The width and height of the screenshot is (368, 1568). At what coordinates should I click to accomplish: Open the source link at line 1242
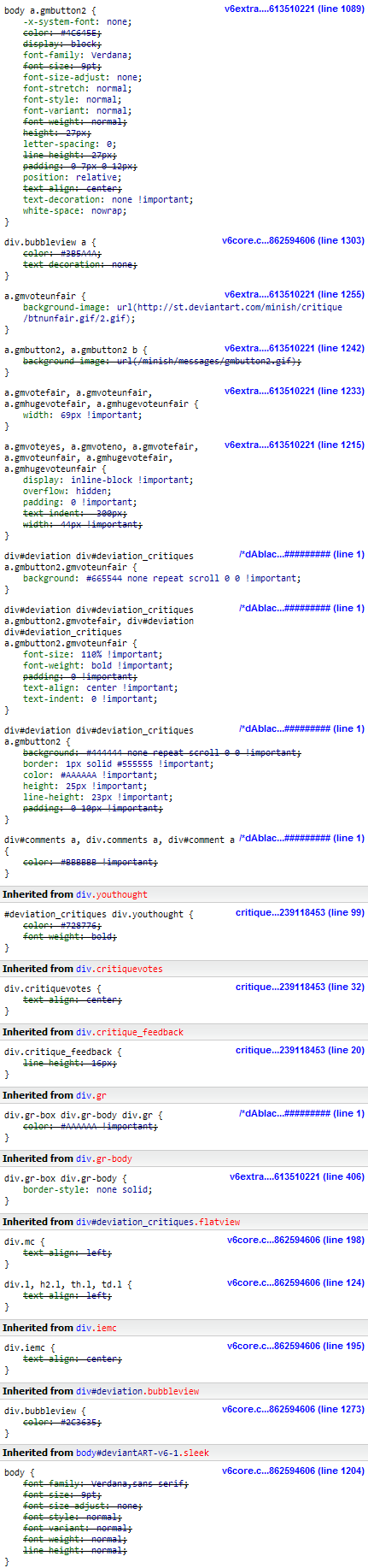[294, 349]
